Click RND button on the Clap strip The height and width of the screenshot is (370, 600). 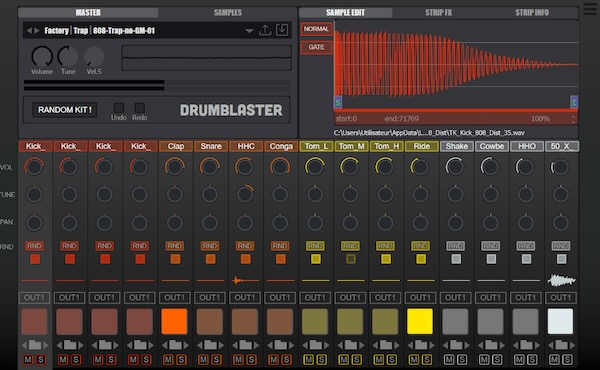tap(174, 246)
